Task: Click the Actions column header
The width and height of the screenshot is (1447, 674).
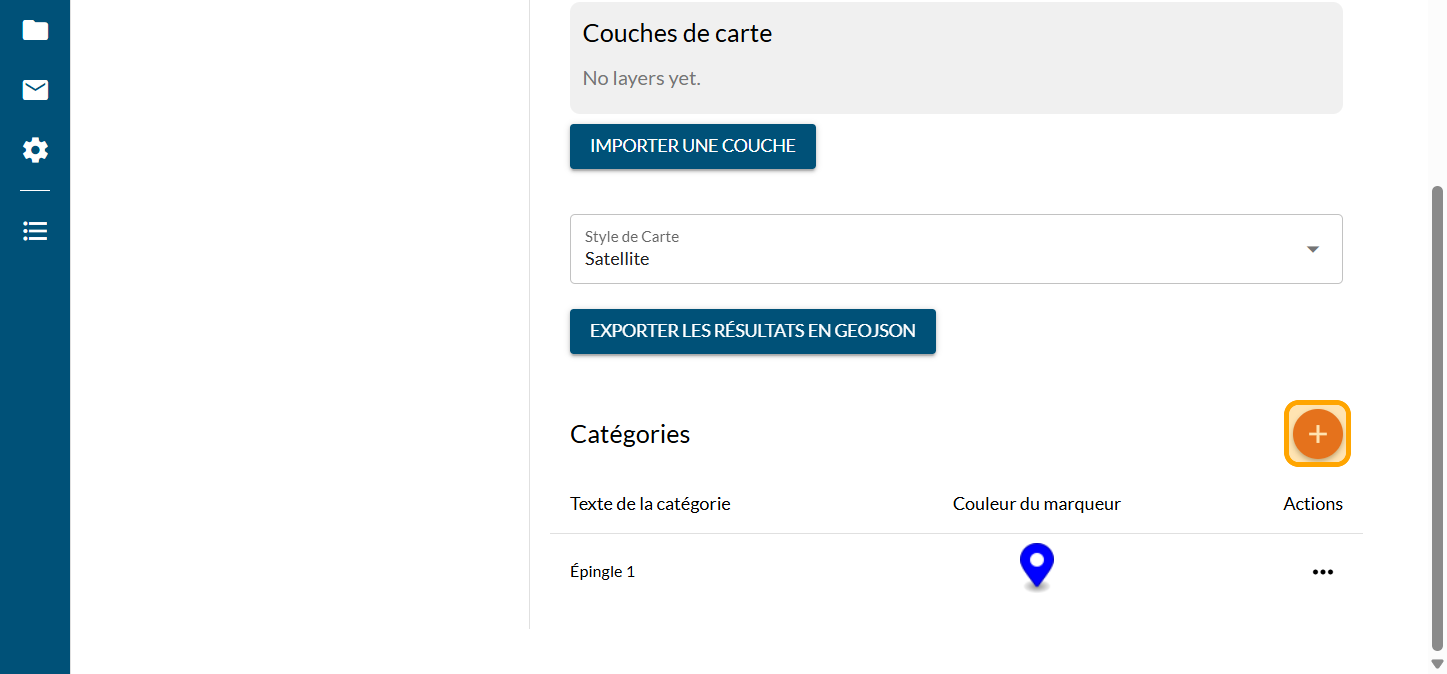Action: [x=1312, y=504]
